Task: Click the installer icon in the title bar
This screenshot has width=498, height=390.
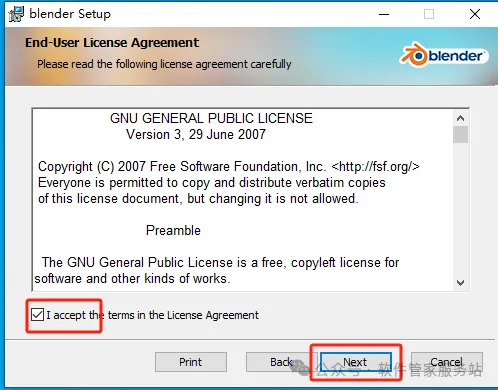Action: tap(16, 14)
